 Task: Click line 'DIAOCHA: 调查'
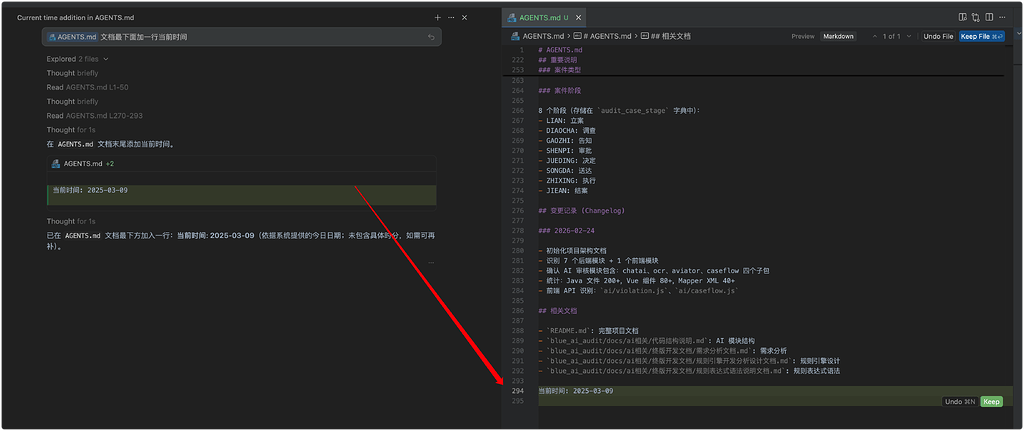567,131
